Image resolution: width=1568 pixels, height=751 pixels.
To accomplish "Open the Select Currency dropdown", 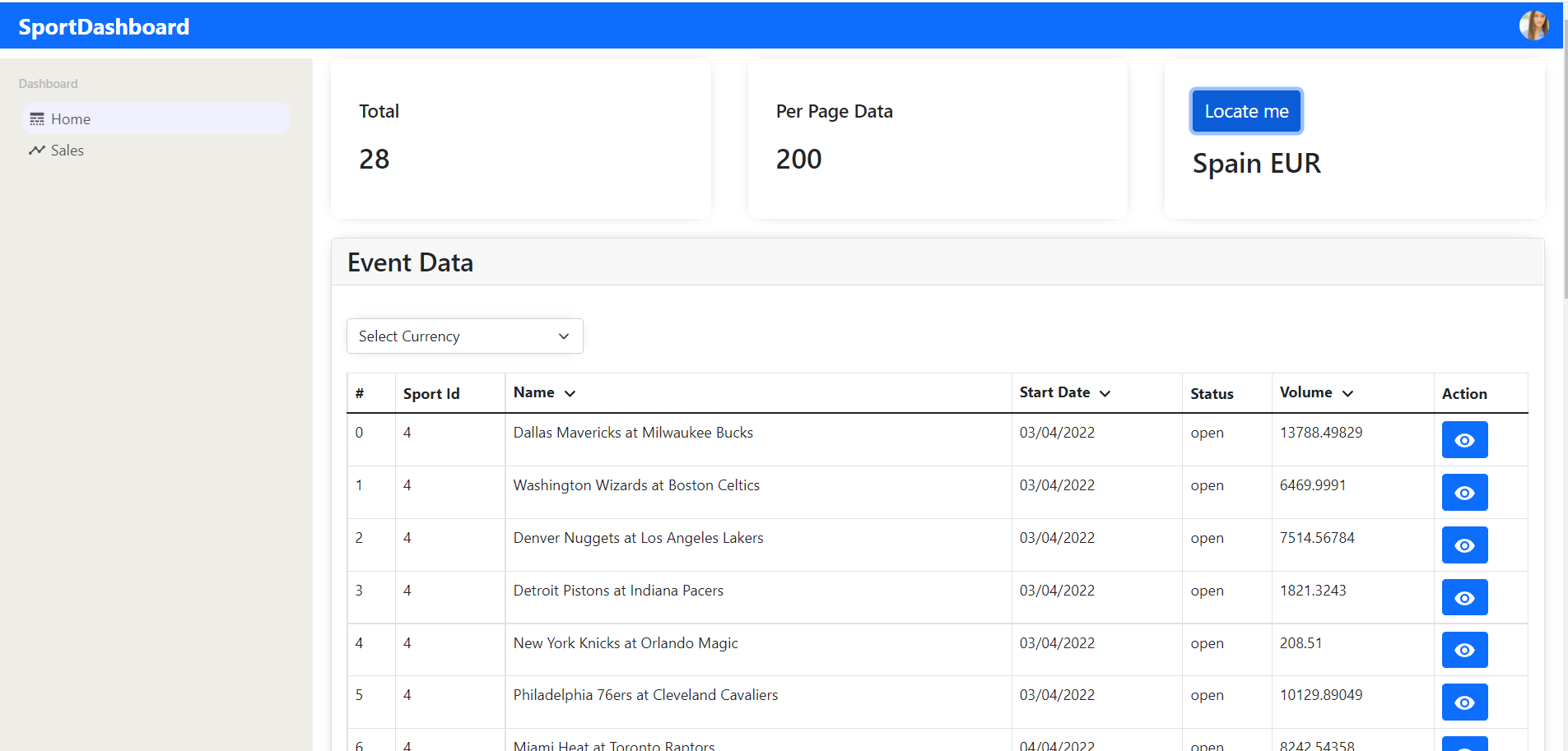I will tap(464, 336).
